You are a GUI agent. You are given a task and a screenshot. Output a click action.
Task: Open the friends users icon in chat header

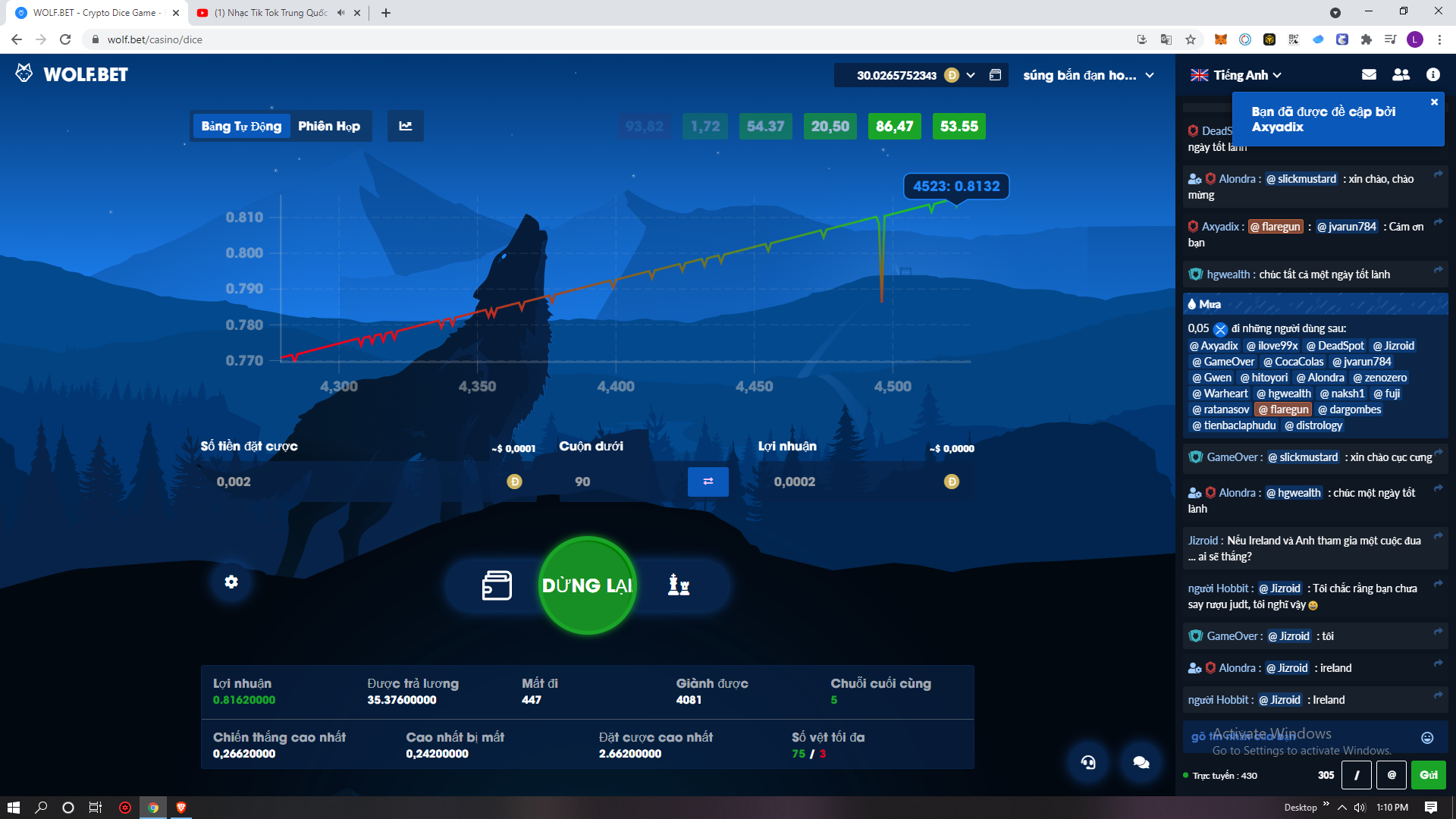[x=1401, y=74]
